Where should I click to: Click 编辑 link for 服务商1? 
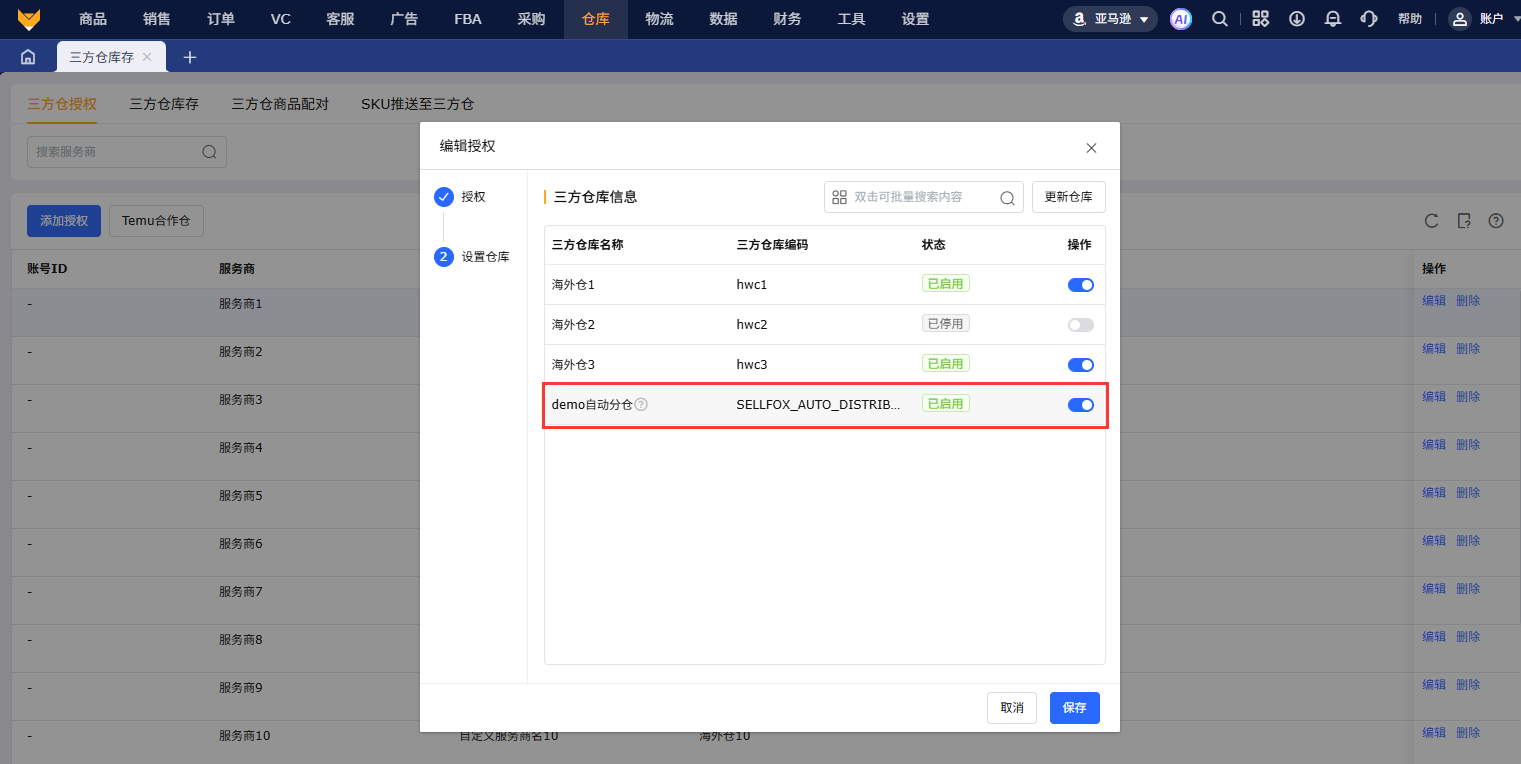pyautogui.click(x=1434, y=300)
